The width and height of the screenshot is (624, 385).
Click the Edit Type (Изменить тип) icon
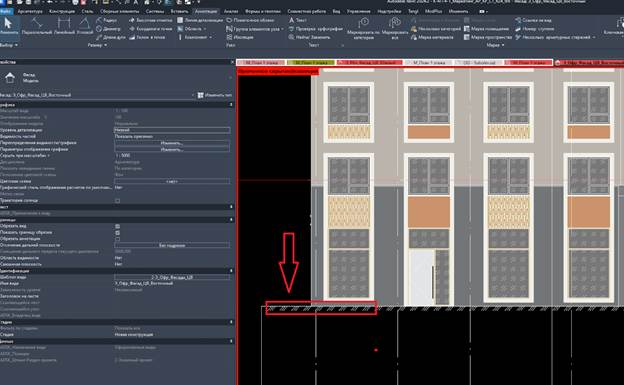tap(201, 95)
